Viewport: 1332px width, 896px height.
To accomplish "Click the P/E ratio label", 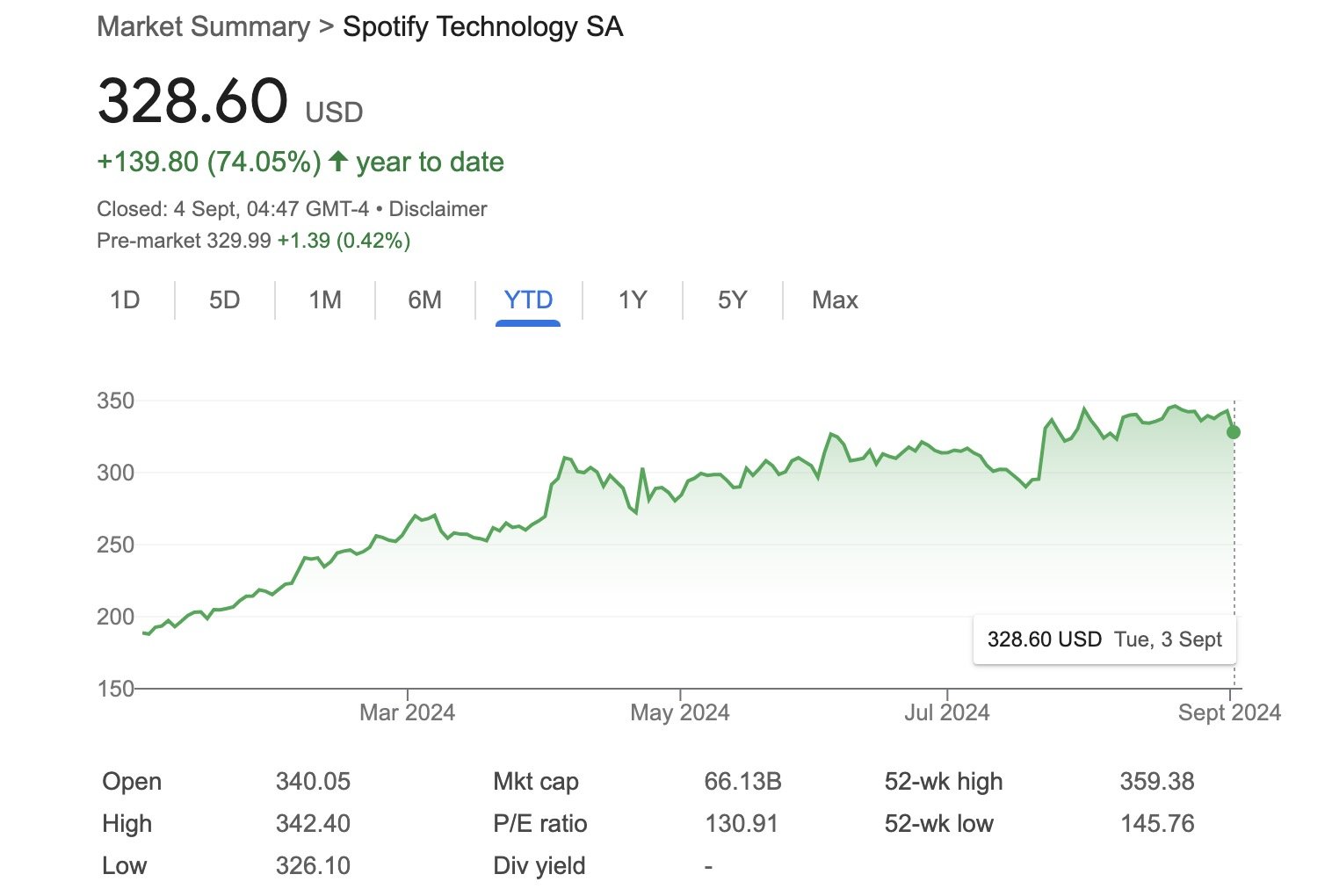I will coord(539,824).
